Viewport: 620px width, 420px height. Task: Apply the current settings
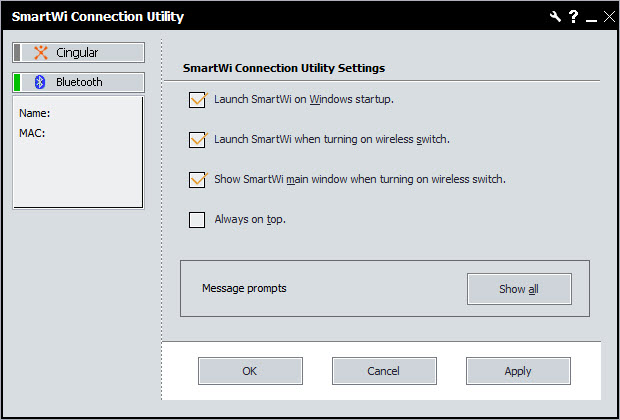pyautogui.click(x=518, y=371)
